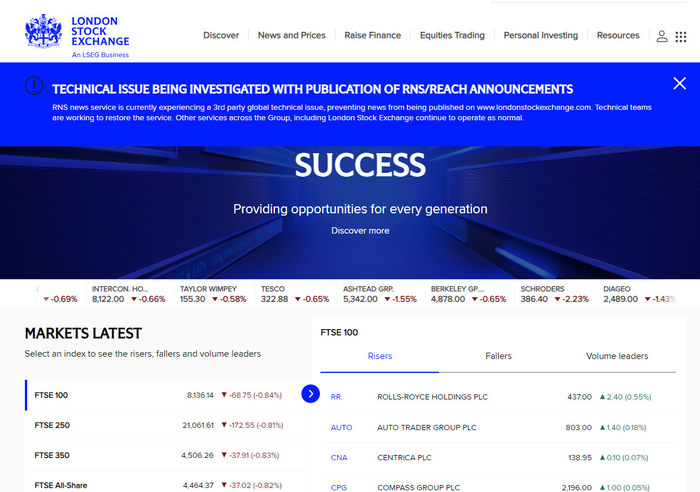Open the Discover menu
The image size is (700, 492).
click(x=221, y=35)
